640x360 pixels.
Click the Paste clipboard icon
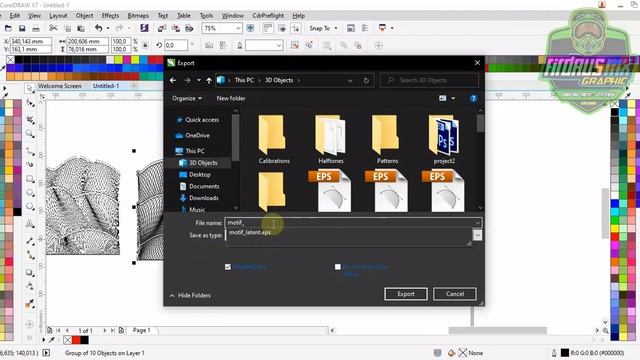(x=81, y=28)
